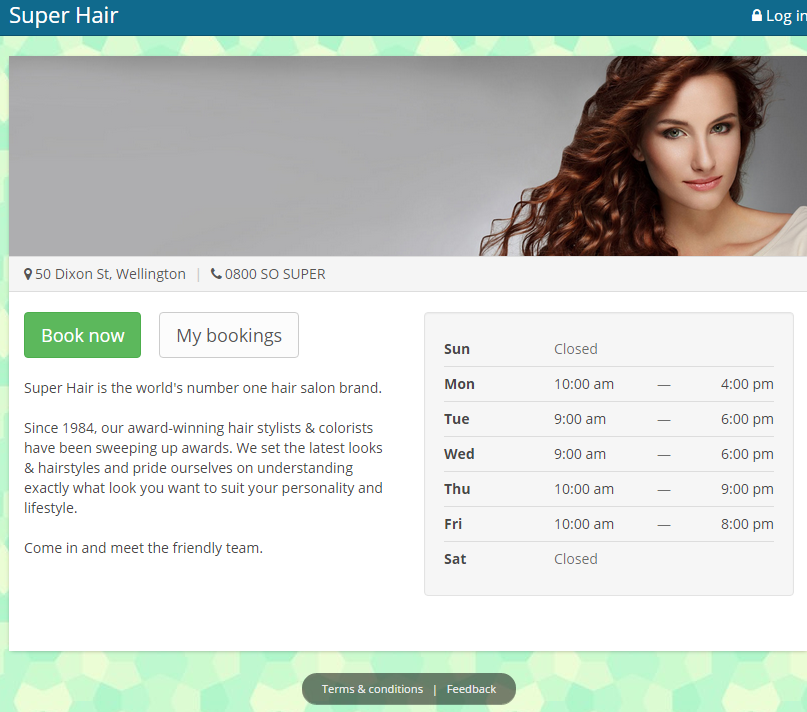Click Monday's 4:00 pm closing time
The height and width of the screenshot is (712, 807).
747,384
